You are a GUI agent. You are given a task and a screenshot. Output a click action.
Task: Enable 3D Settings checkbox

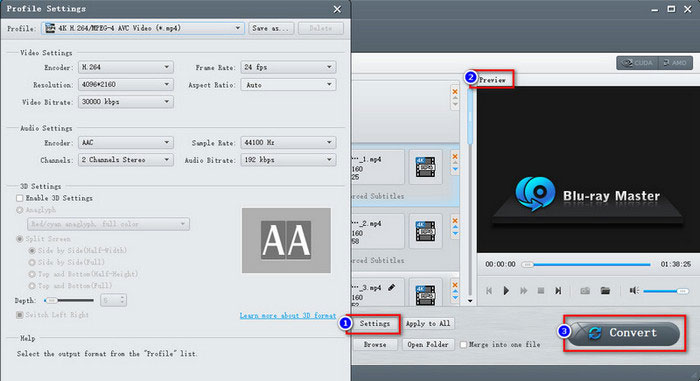(20, 198)
